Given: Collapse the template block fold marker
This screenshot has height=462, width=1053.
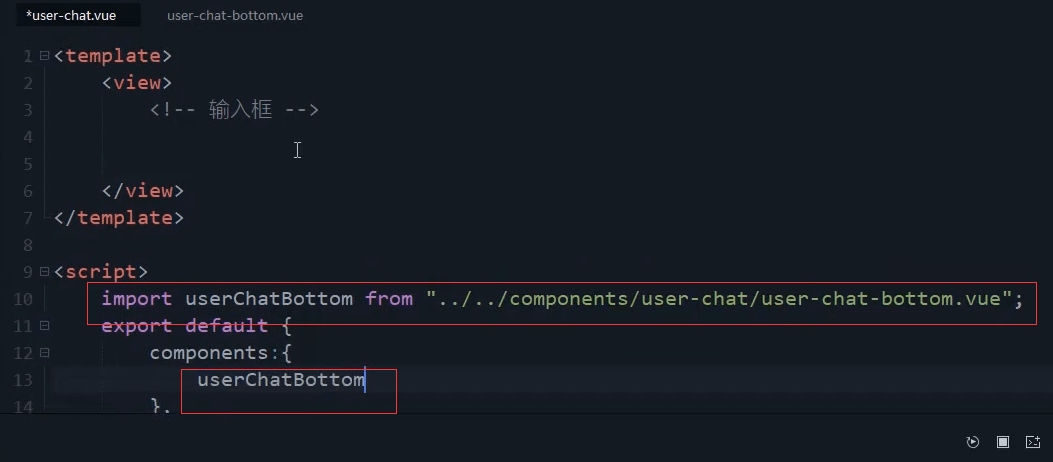Looking at the screenshot, I should [44, 56].
